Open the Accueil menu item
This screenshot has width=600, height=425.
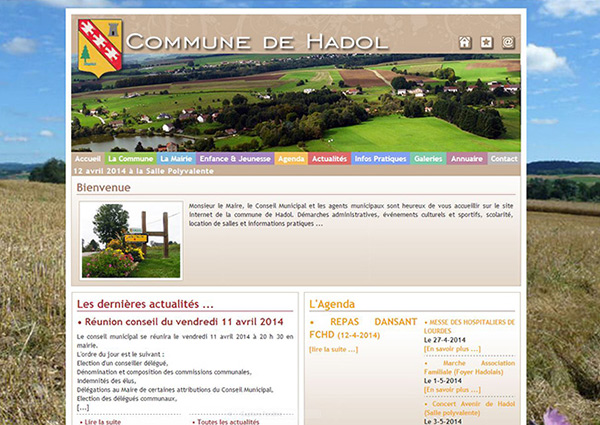(88, 159)
